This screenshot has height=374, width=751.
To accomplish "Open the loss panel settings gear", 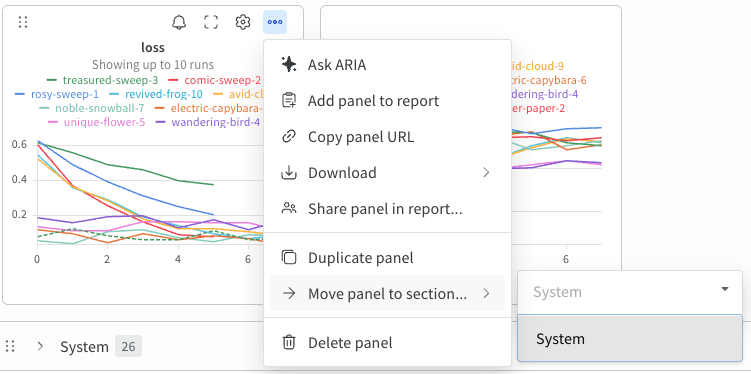I will (243, 22).
